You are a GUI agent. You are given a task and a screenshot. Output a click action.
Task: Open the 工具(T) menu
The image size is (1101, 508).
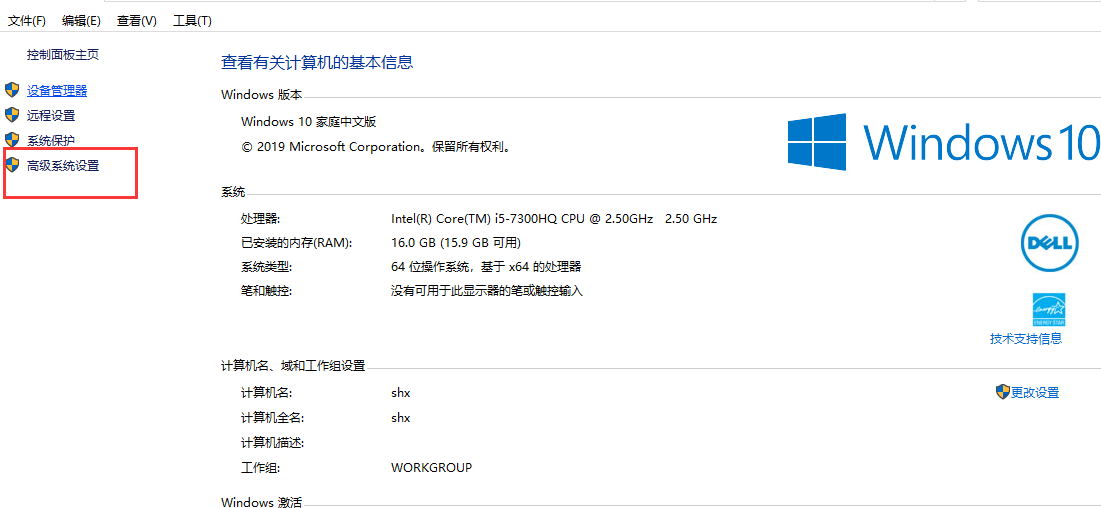(192, 21)
